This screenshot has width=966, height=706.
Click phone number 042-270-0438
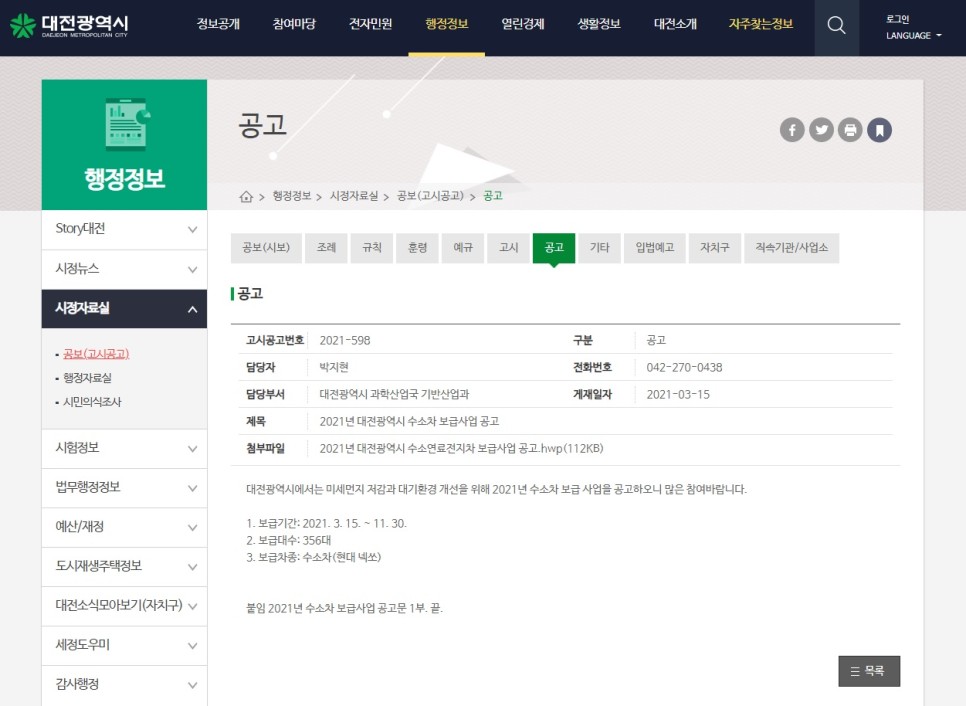point(684,367)
